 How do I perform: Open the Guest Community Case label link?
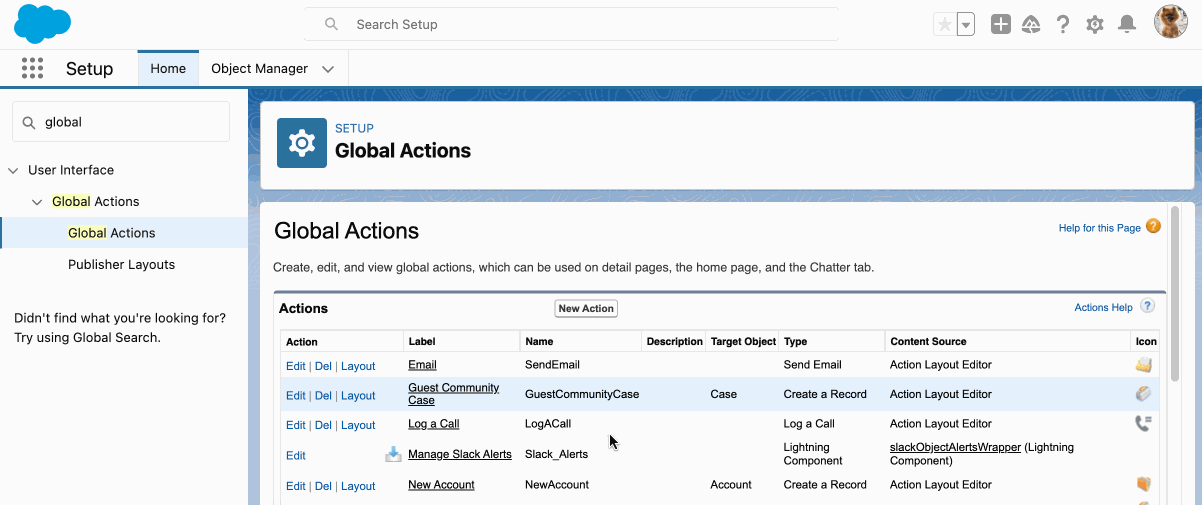coord(453,394)
